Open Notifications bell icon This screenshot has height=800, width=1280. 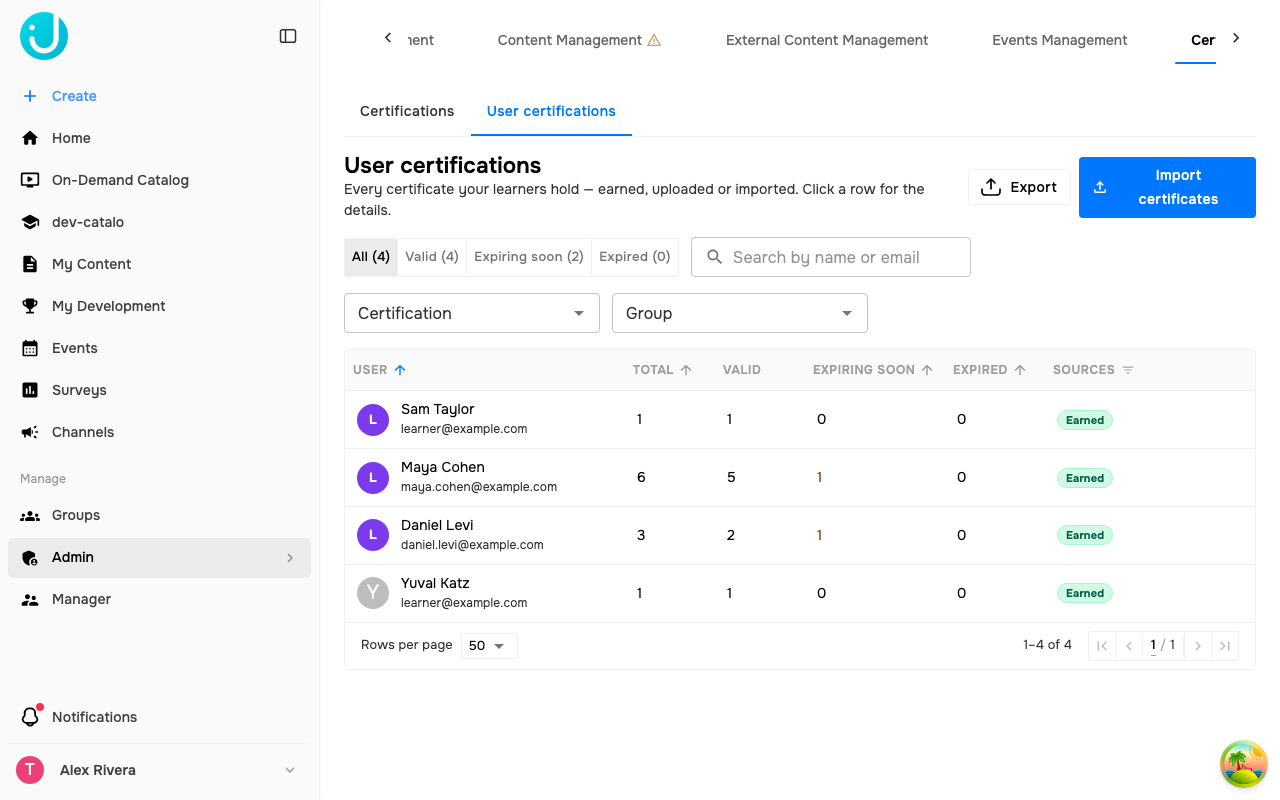click(x=30, y=717)
